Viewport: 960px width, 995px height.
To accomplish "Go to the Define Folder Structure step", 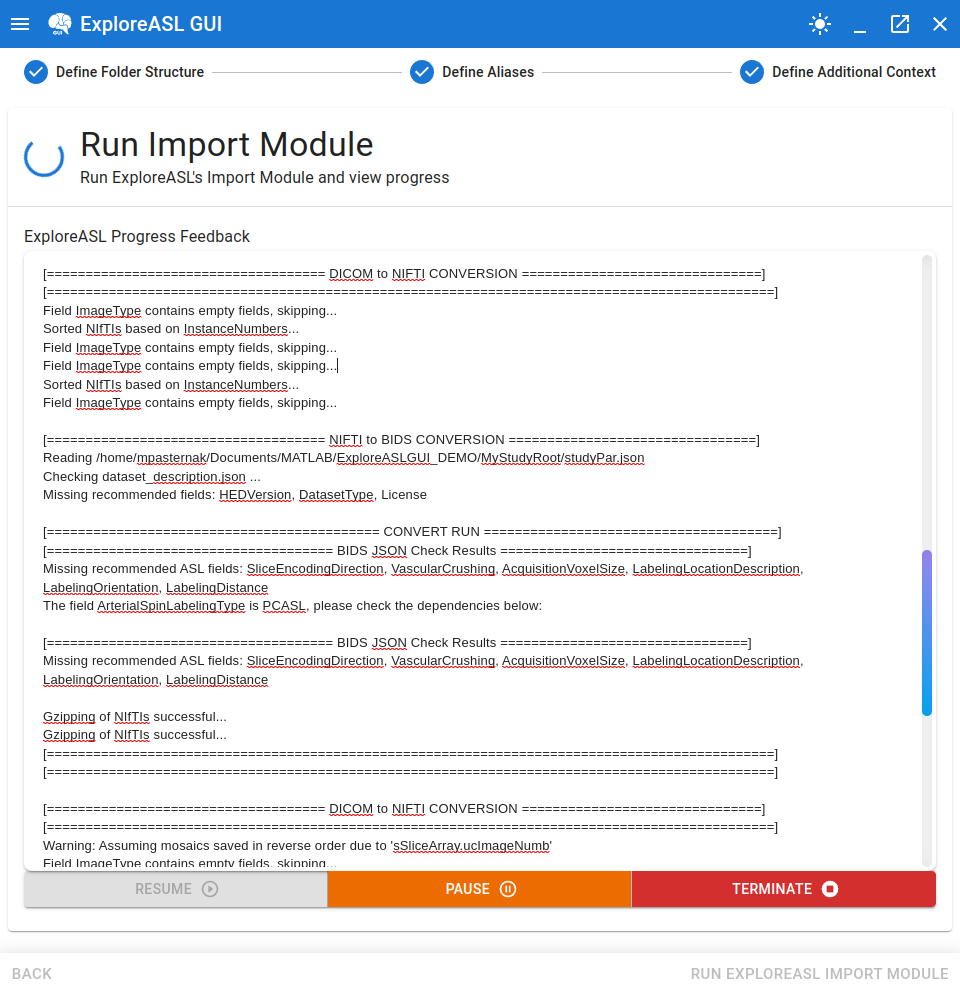I will 114,72.
